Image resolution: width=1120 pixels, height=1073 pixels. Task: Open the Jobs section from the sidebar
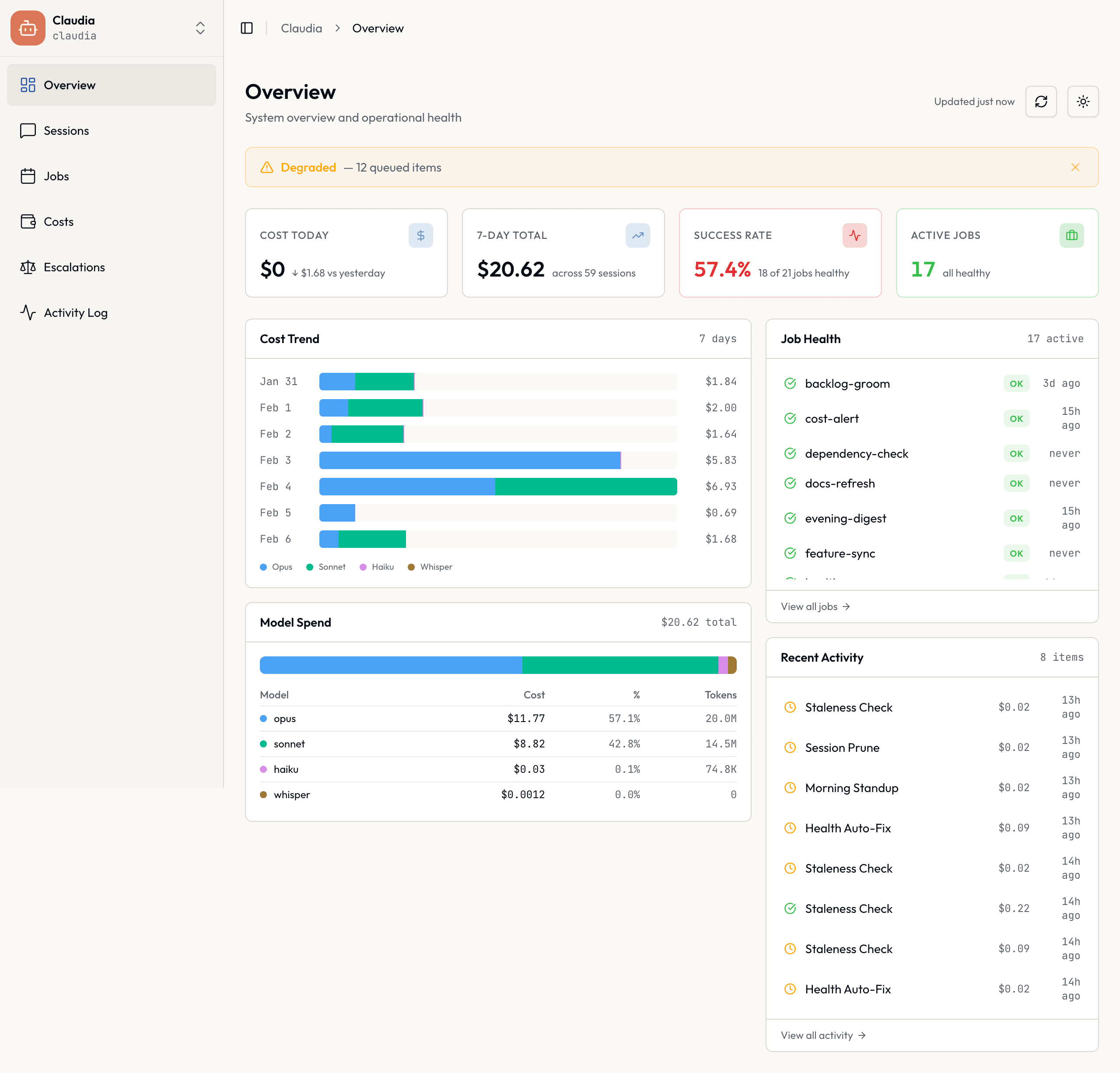[56, 176]
